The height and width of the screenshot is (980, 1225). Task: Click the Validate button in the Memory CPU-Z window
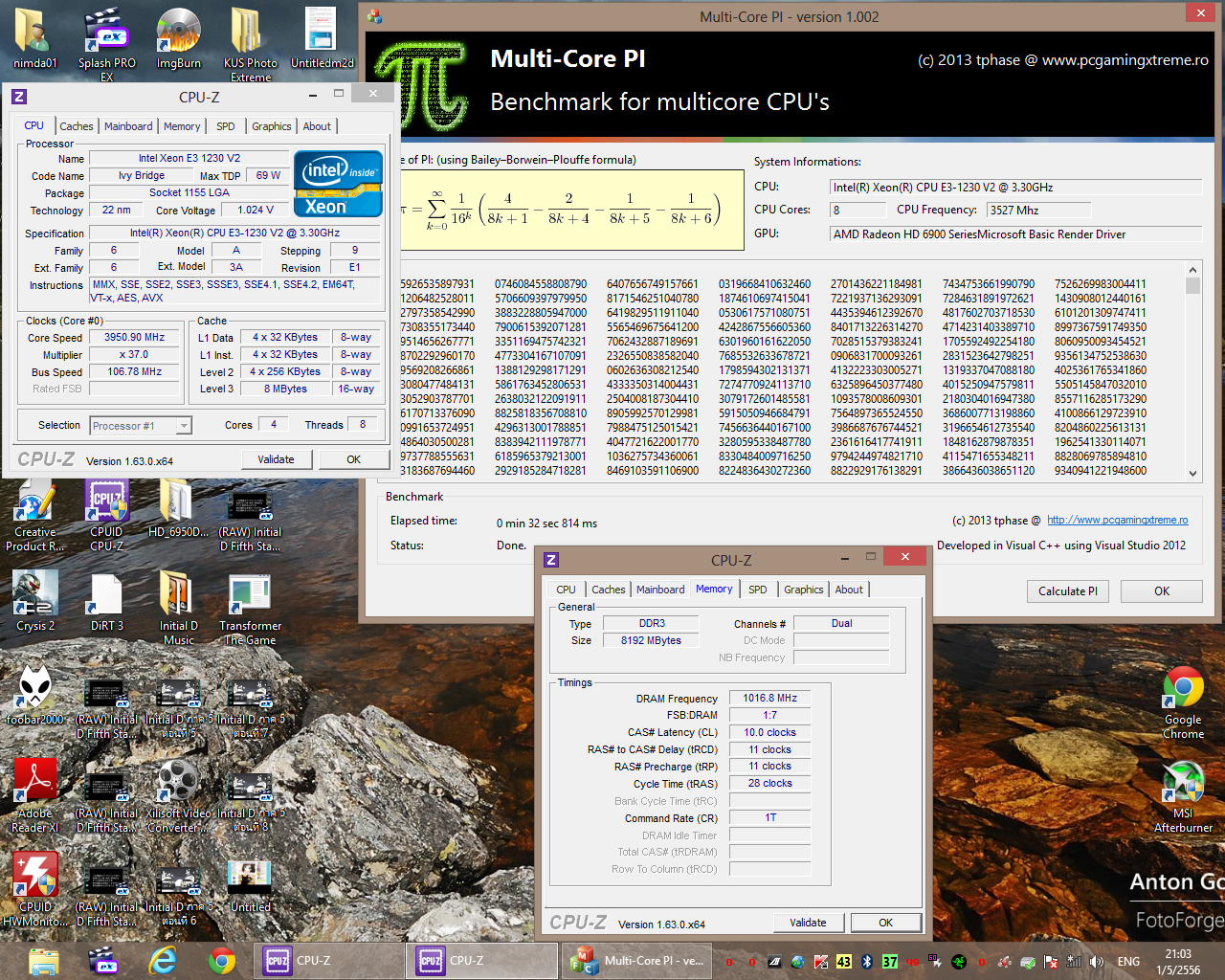pyautogui.click(x=808, y=923)
